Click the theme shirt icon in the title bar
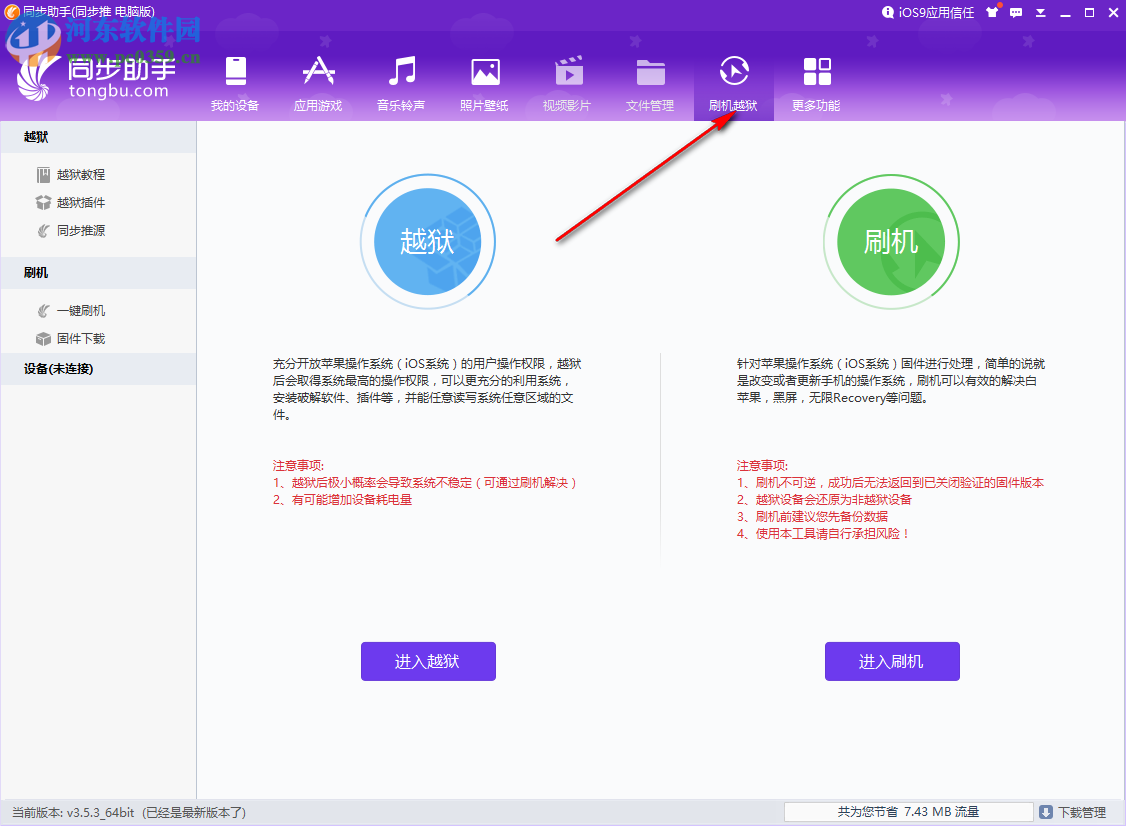 click(x=990, y=12)
